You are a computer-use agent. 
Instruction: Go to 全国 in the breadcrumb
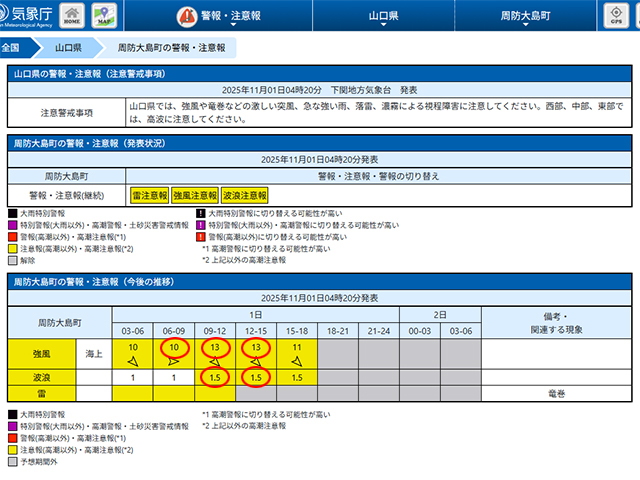12,47
